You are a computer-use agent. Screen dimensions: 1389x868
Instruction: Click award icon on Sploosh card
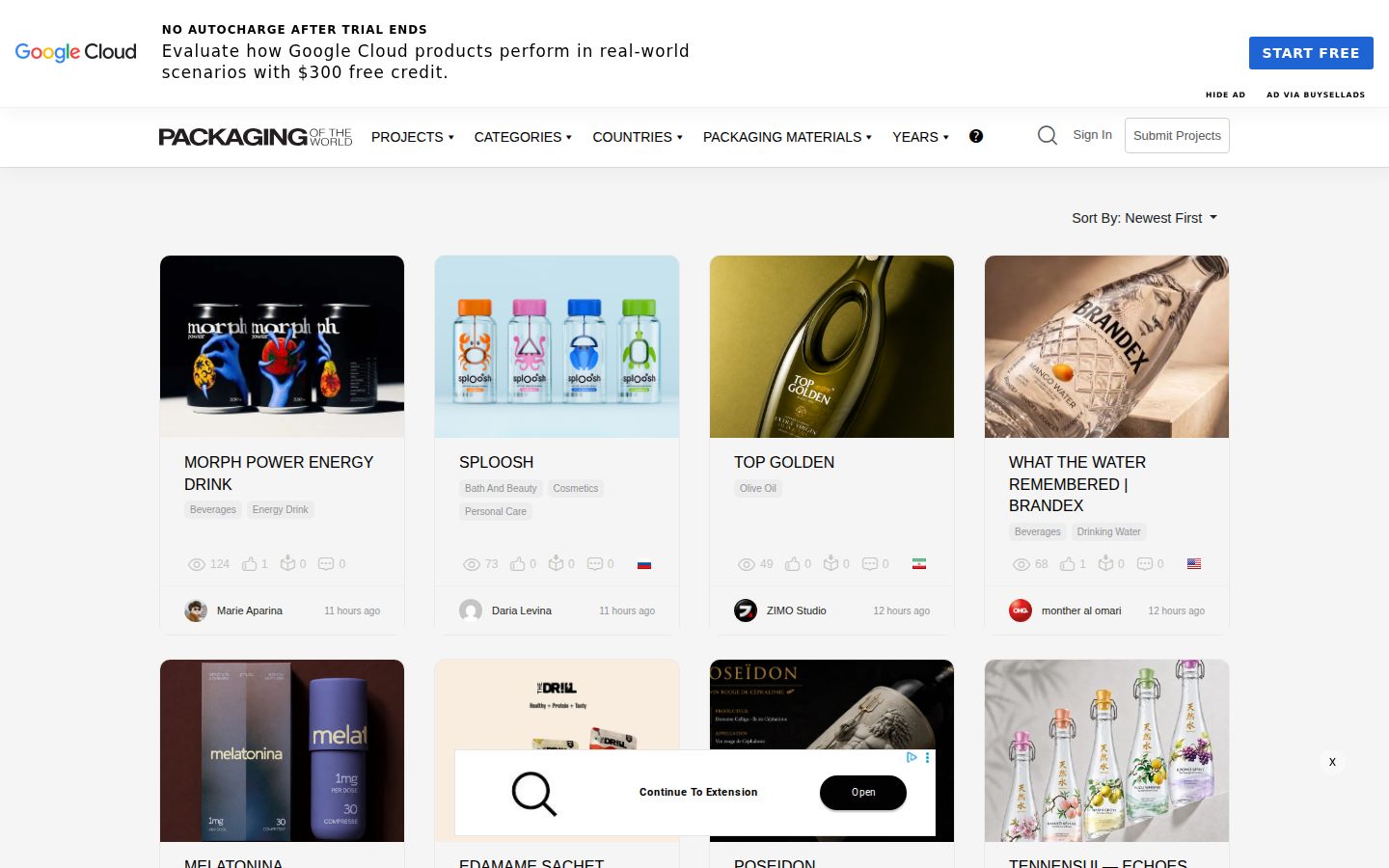[x=556, y=563]
